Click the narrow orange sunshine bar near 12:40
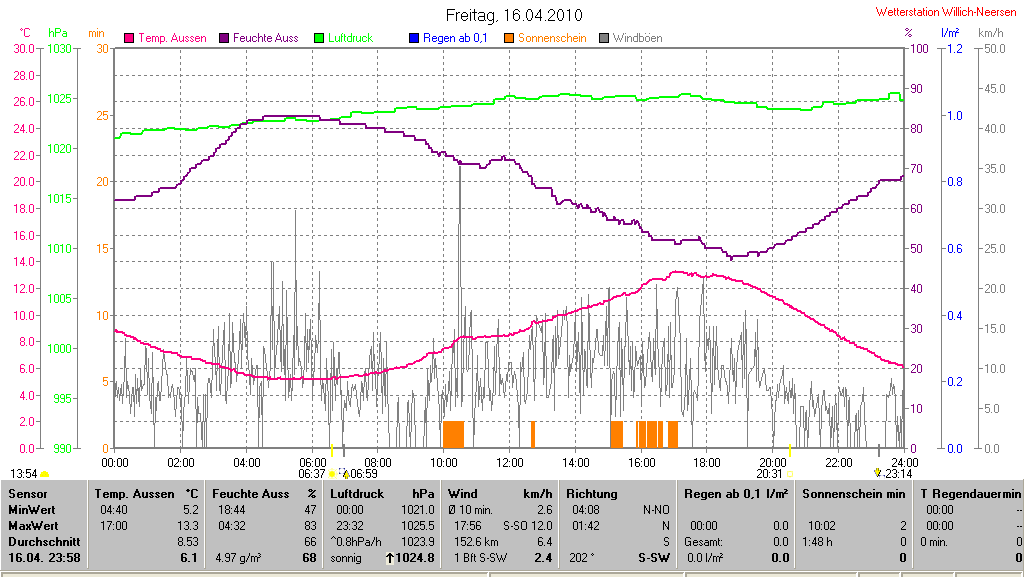 click(533, 435)
